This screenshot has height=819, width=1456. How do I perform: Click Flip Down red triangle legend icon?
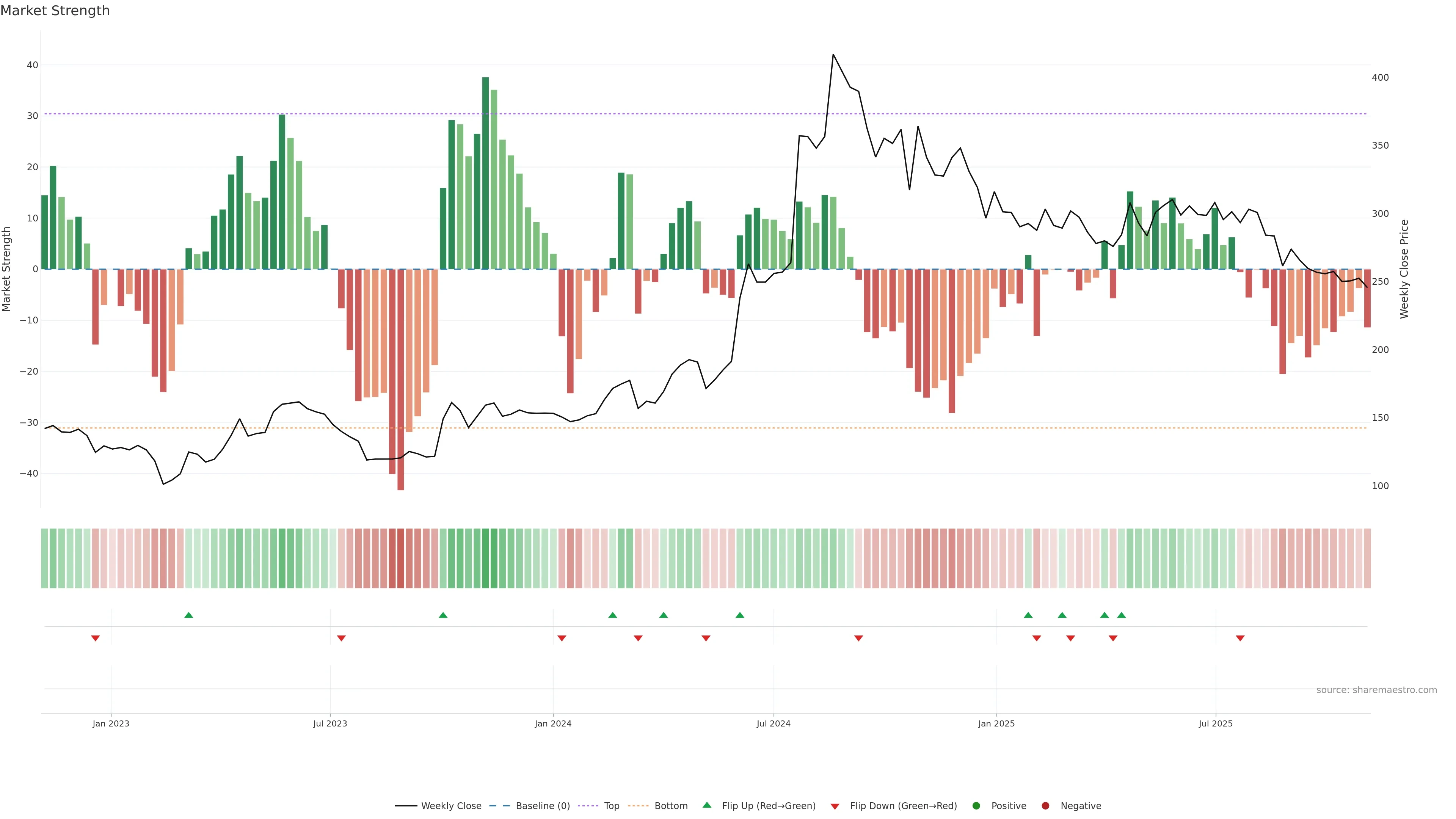click(835, 806)
